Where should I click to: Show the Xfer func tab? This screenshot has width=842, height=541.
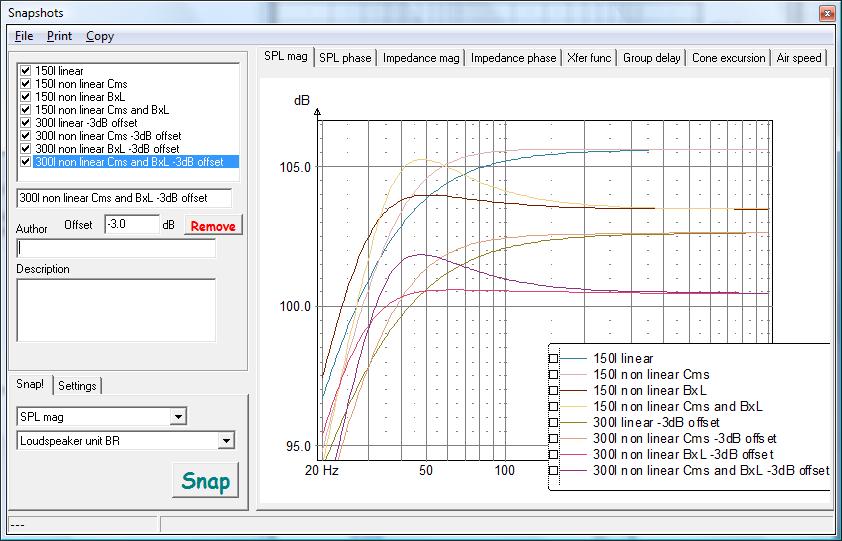[x=589, y=58]
